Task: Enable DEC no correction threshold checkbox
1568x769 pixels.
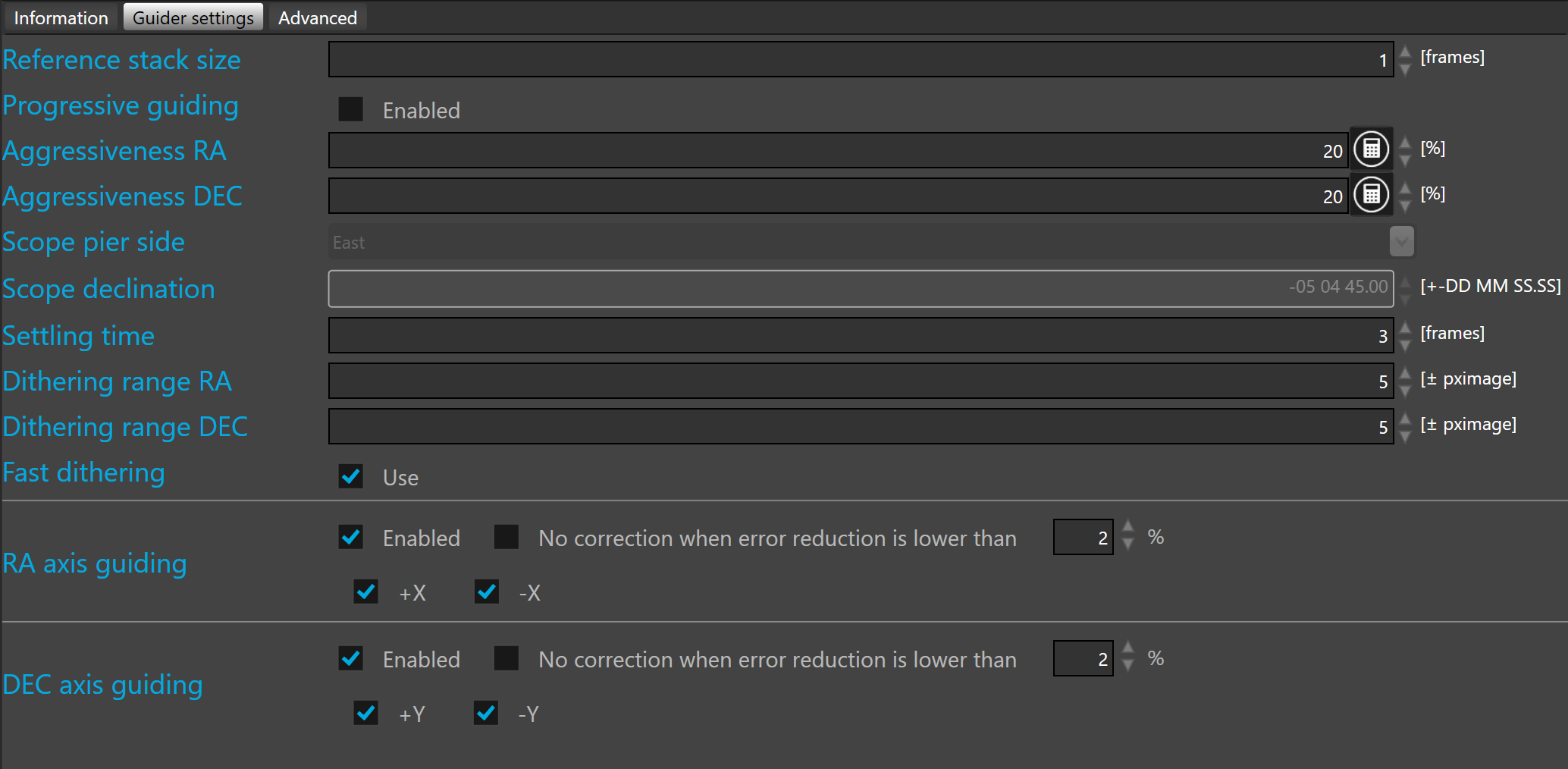Action: (506, 658)
